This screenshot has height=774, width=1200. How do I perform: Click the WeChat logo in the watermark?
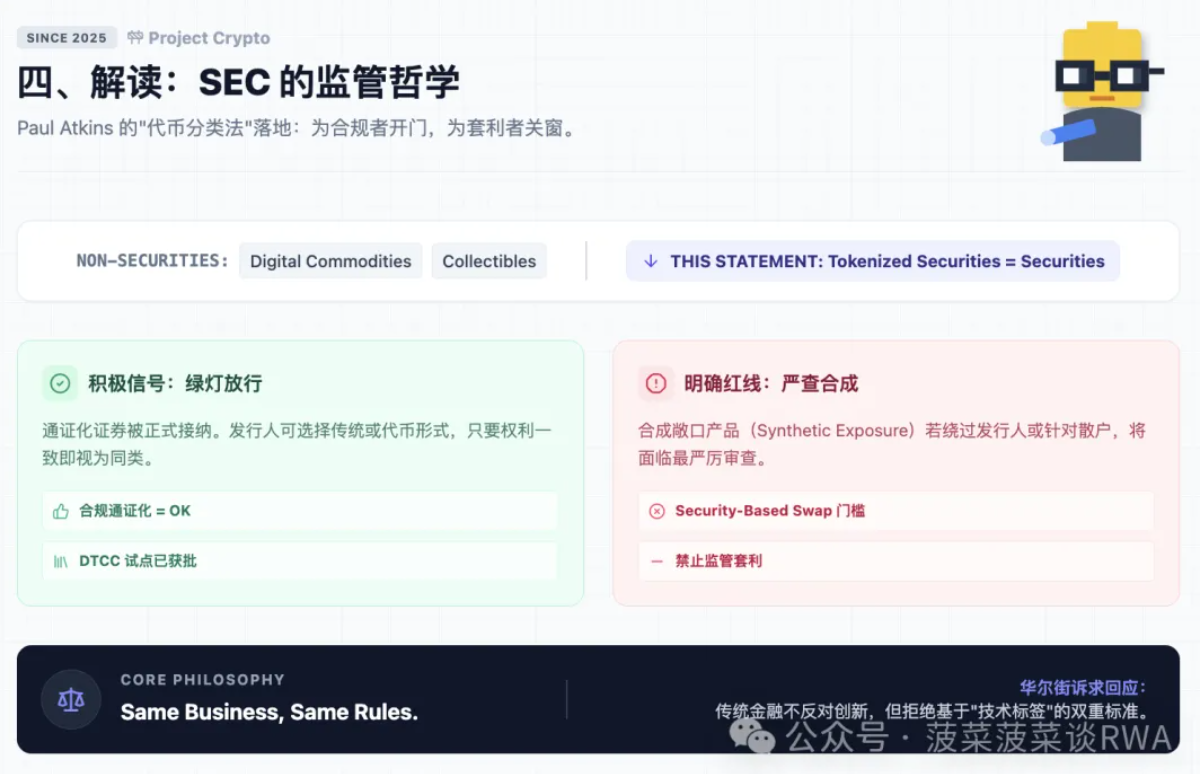click(x=752, y=736)
